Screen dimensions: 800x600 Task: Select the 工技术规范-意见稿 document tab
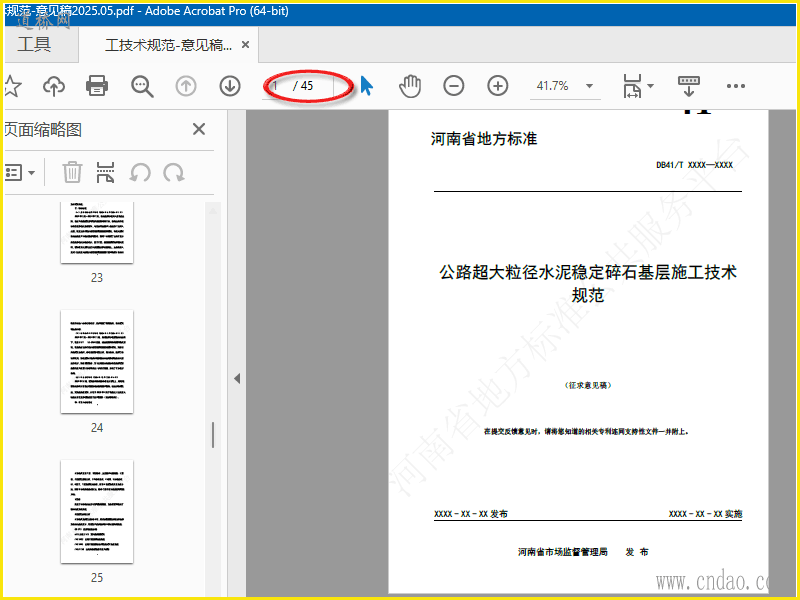(168, 45)
